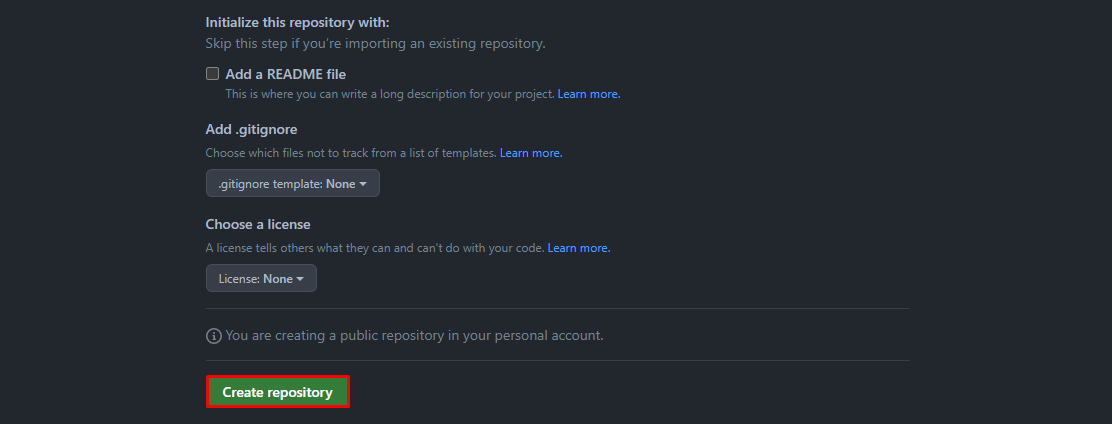Click the README long description helper text
The height and width of the screenshot is (424, 1112).
point(390,94)
